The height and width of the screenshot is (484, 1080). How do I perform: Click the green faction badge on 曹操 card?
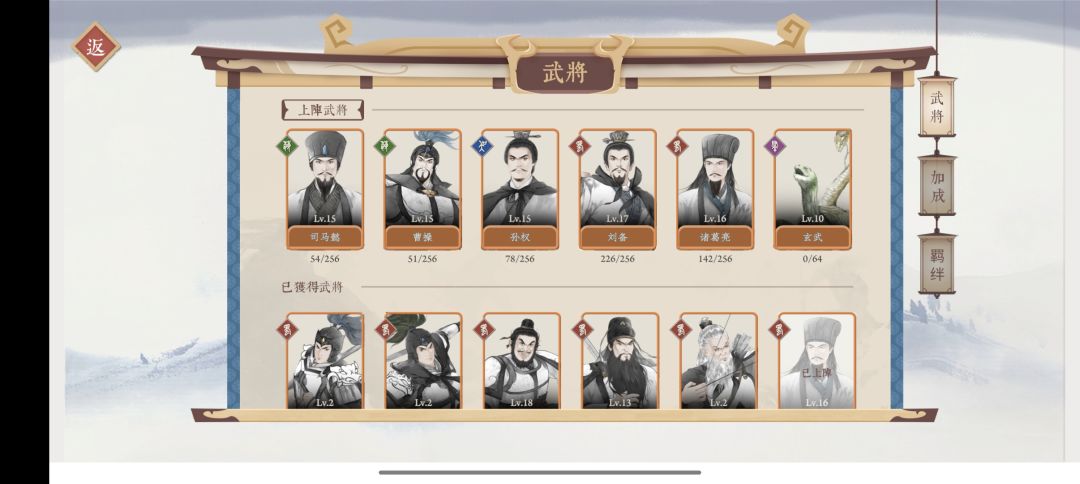point(384,146)
